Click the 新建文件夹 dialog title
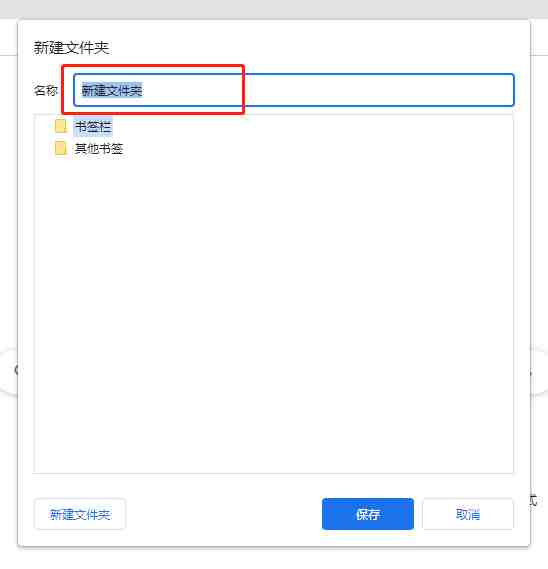The width and height of the screenshot is (548, 569). [71, 48]
